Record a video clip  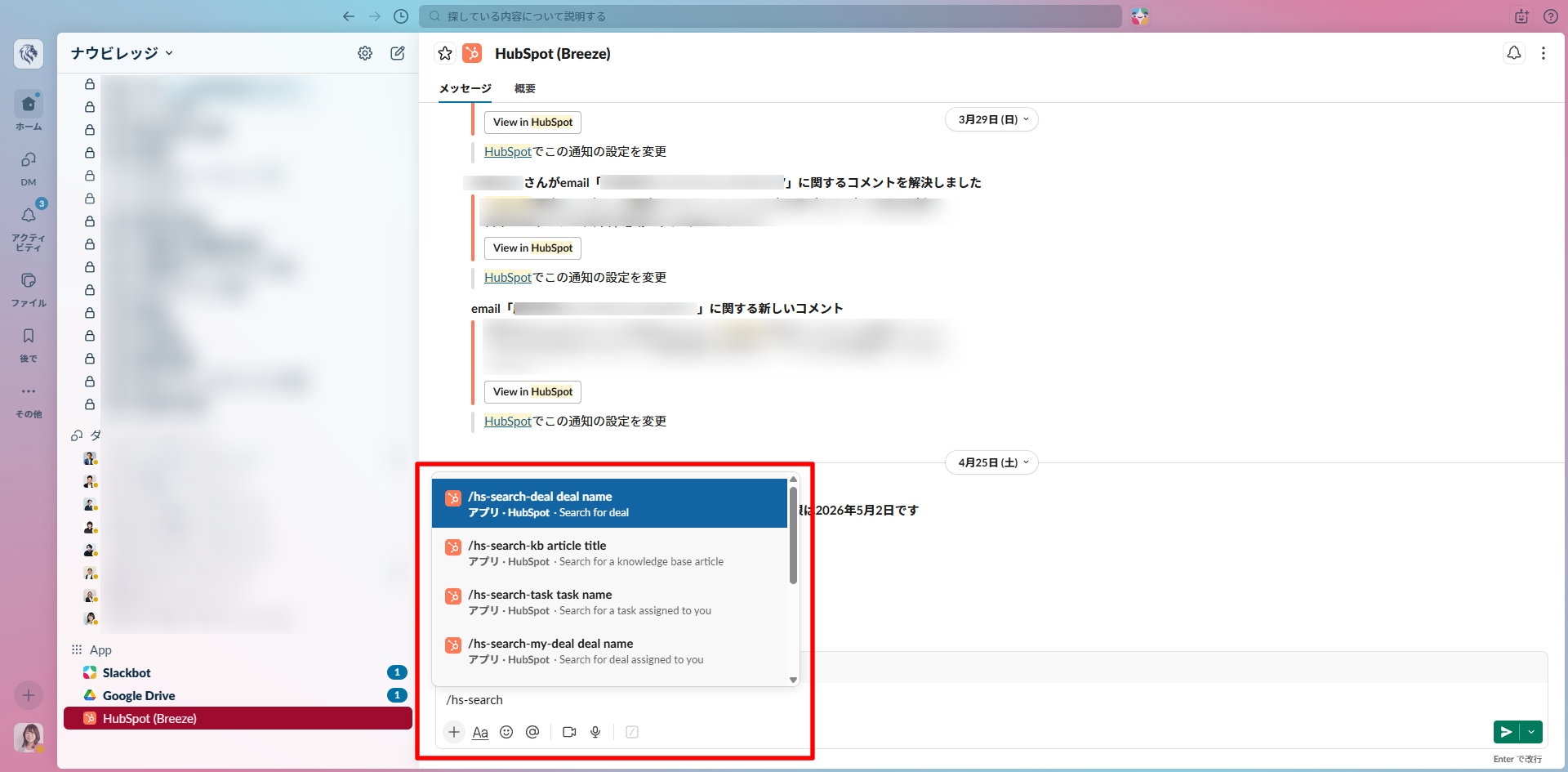(x=569, y=732)
